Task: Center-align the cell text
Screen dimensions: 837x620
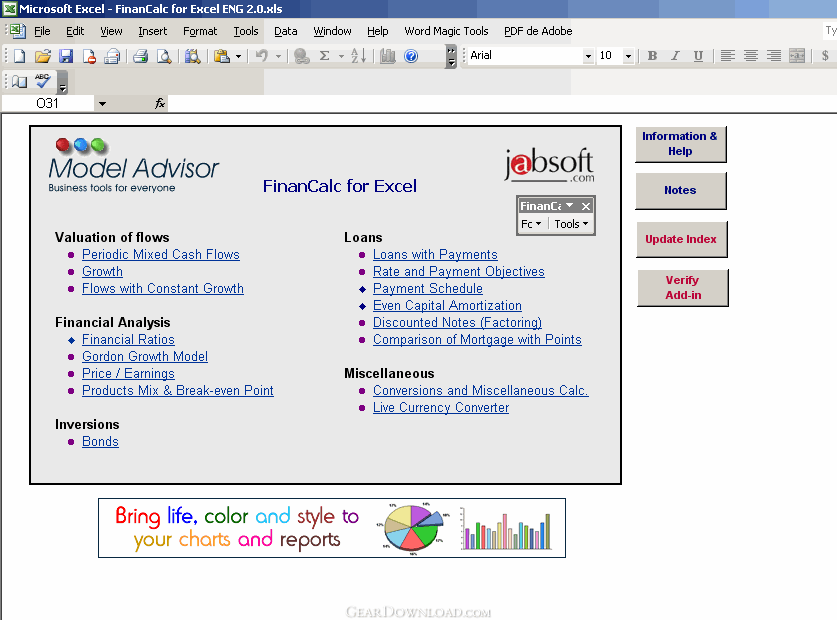Action: [751, 56]
